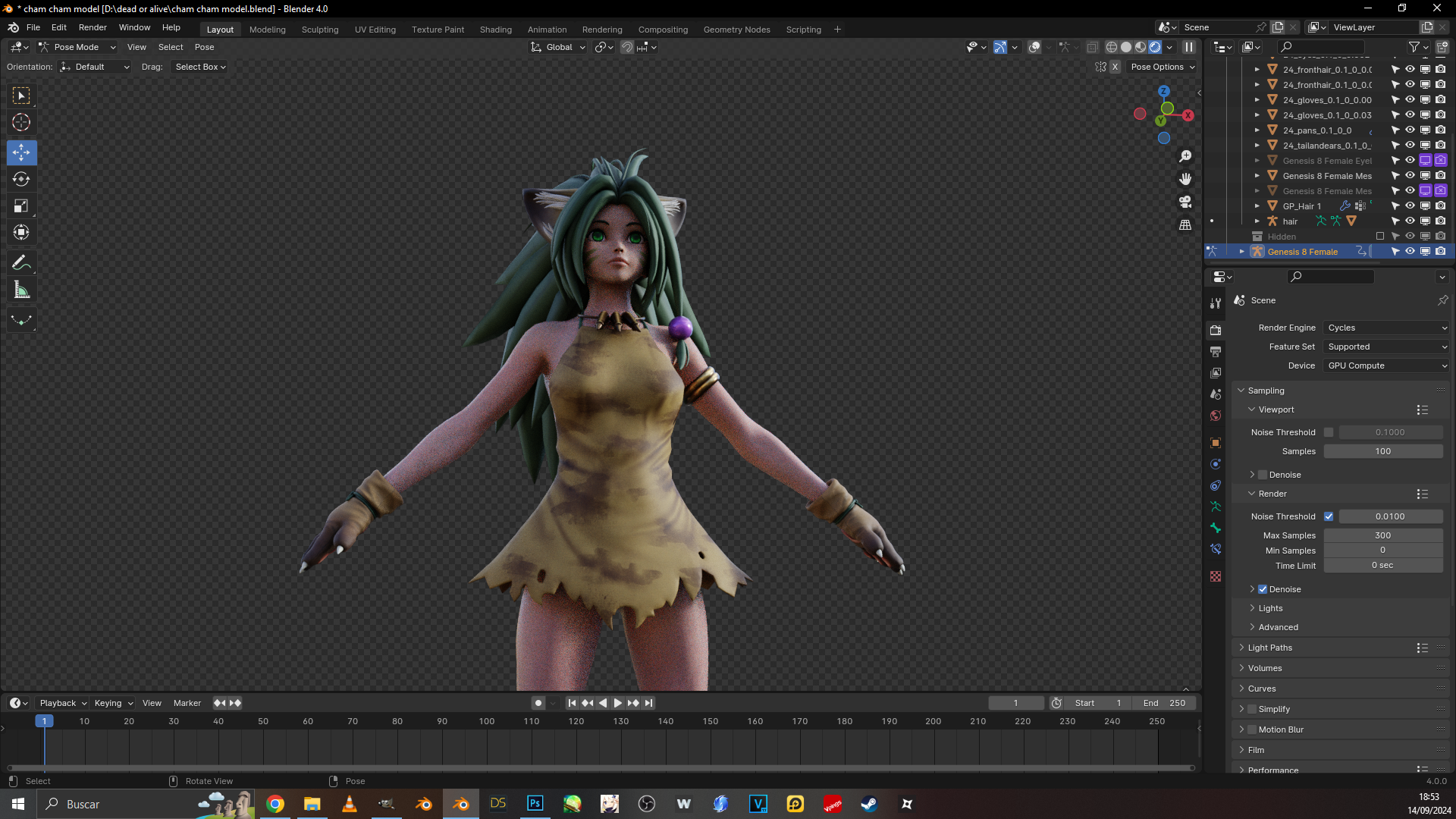Click the Z axis gizmo ball
This screenshot has height=819, width=1456.
coord(1164,91)
